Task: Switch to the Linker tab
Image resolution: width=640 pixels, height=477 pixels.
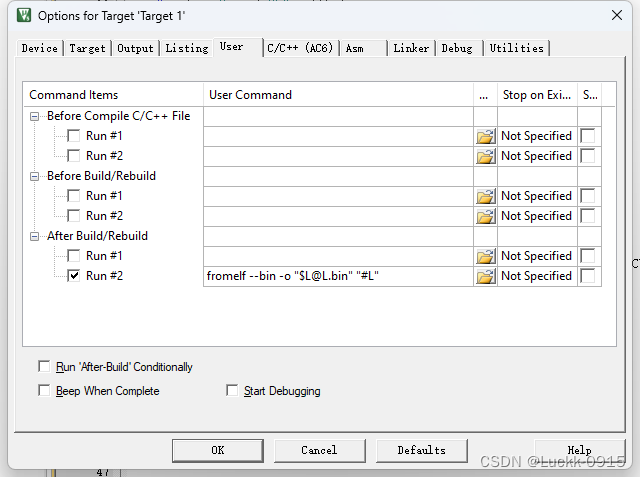Action: tap(411, 49)
